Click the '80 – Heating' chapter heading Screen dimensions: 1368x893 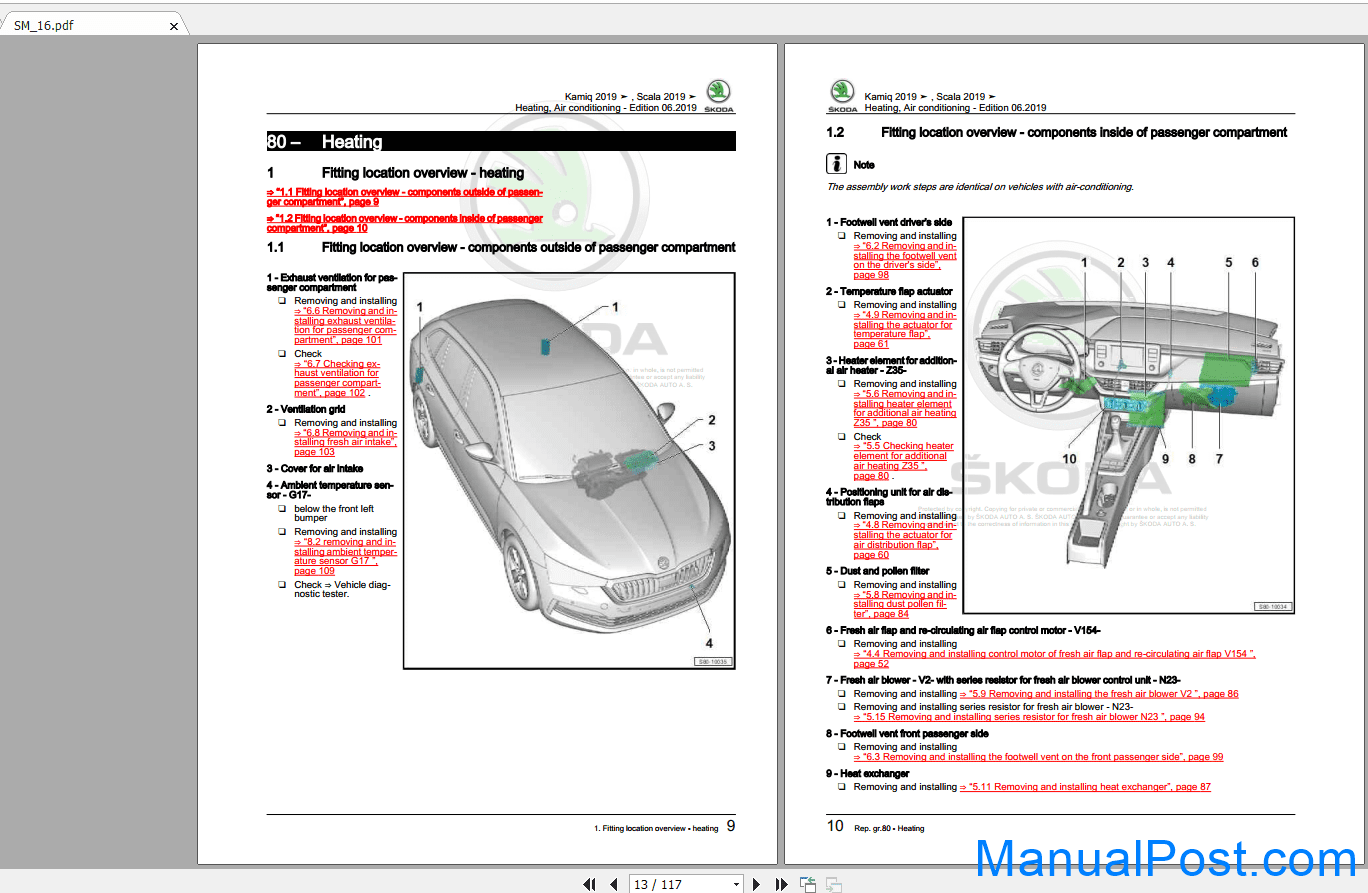(x=501, y=142)
